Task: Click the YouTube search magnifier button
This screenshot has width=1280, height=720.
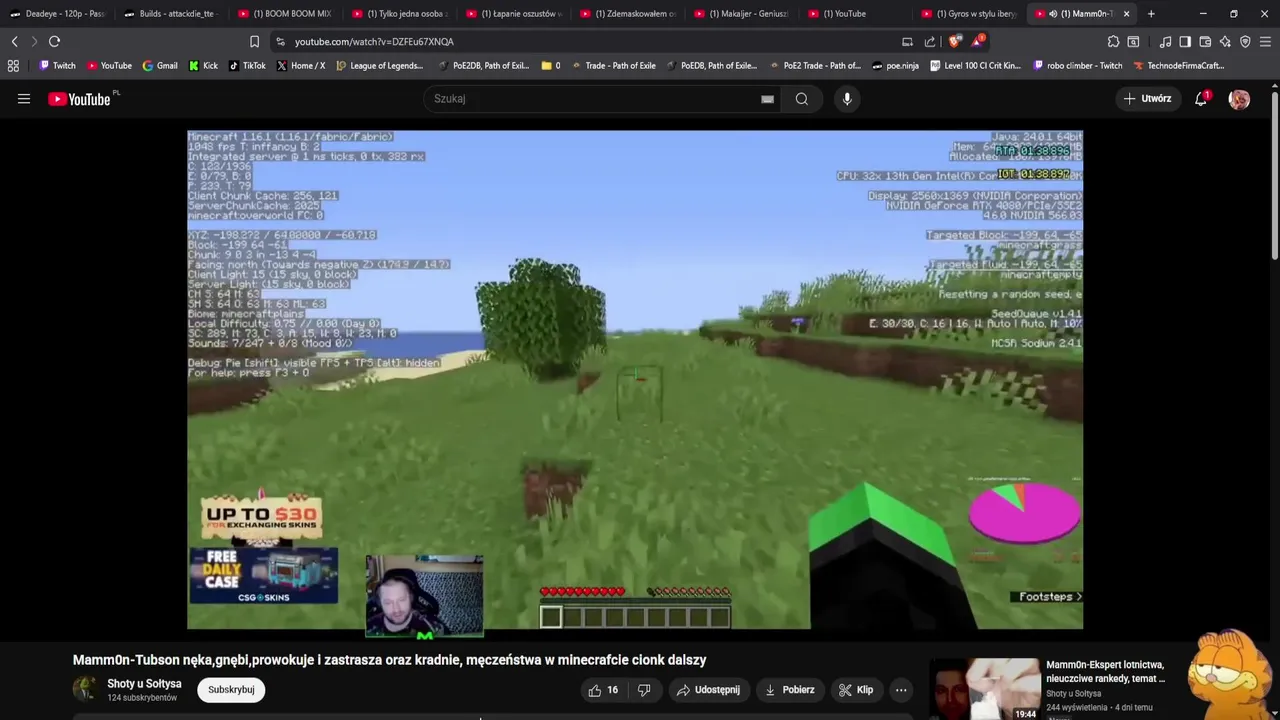Action: pyautogui.click(x=801, y=99)
